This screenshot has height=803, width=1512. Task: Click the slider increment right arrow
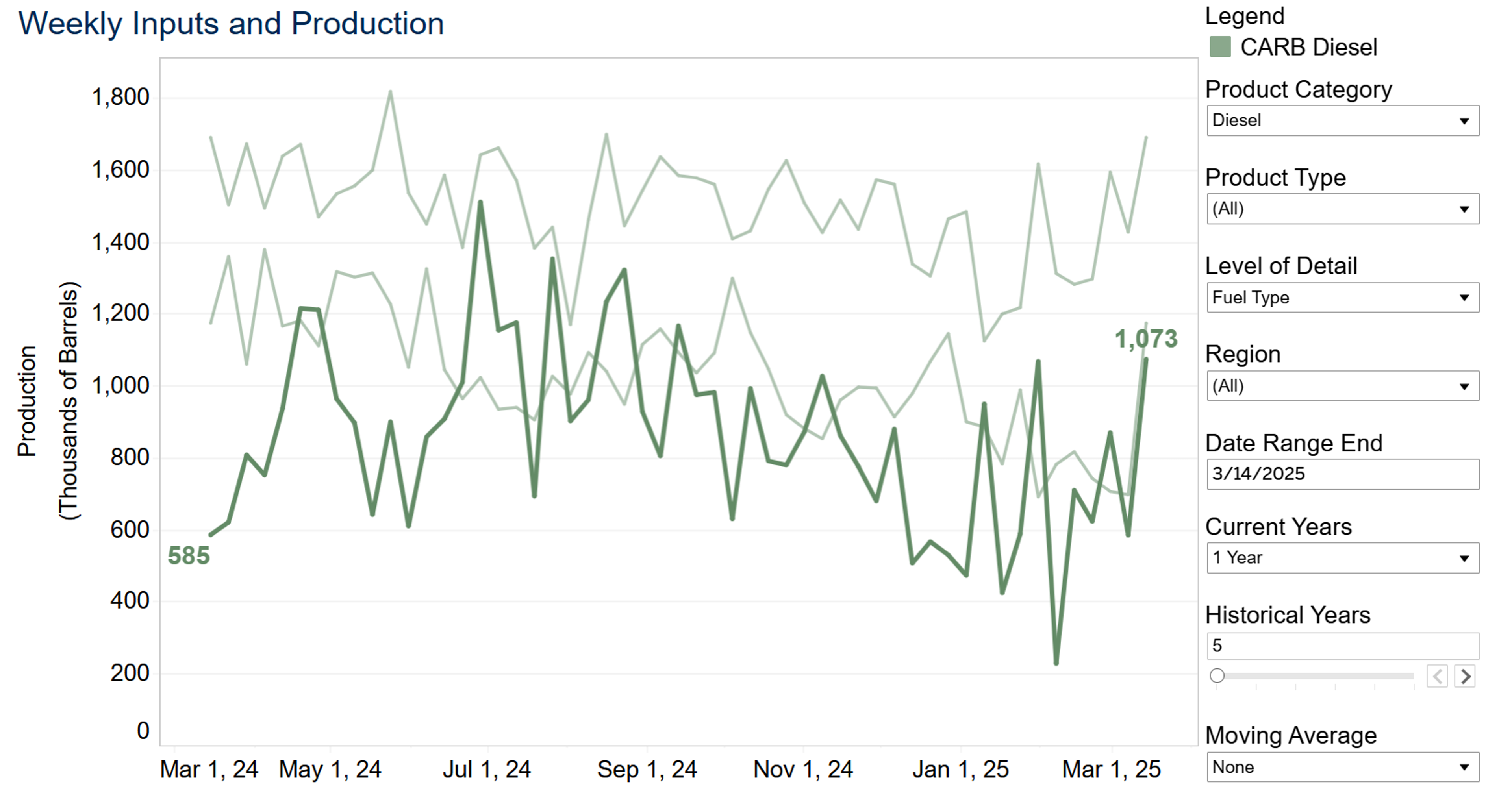tap(1465, 676)
